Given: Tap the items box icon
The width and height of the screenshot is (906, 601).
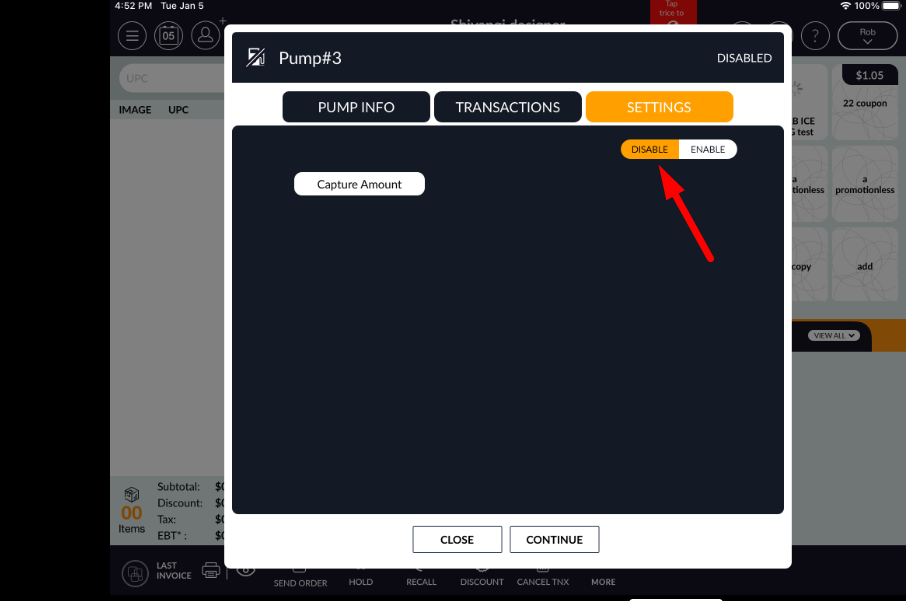Looking at the screenshot, I should click(x=131, y=495).
